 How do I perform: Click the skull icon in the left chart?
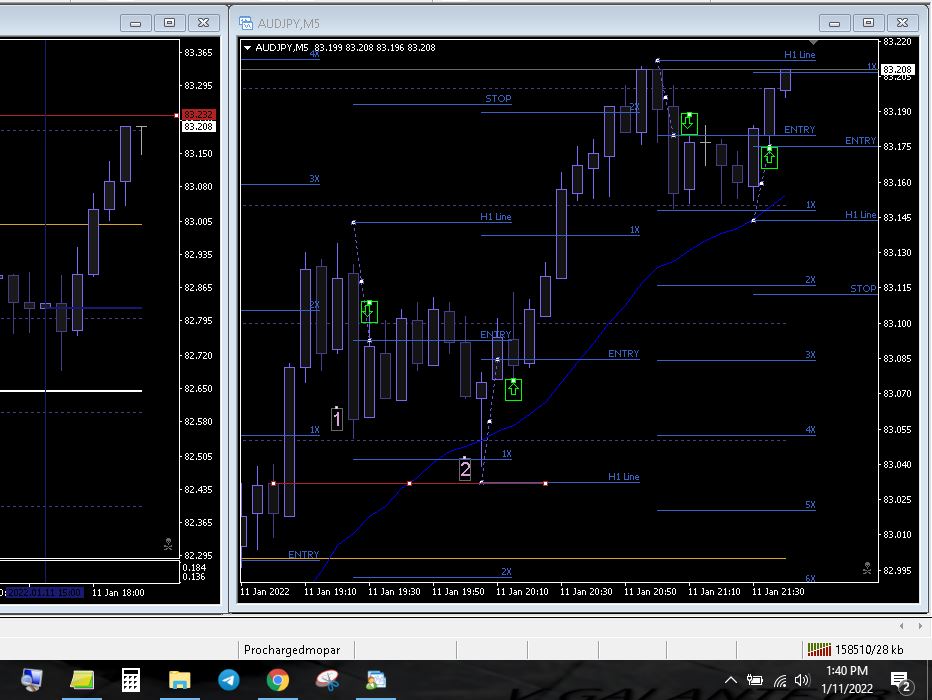[x=167, y=546]
